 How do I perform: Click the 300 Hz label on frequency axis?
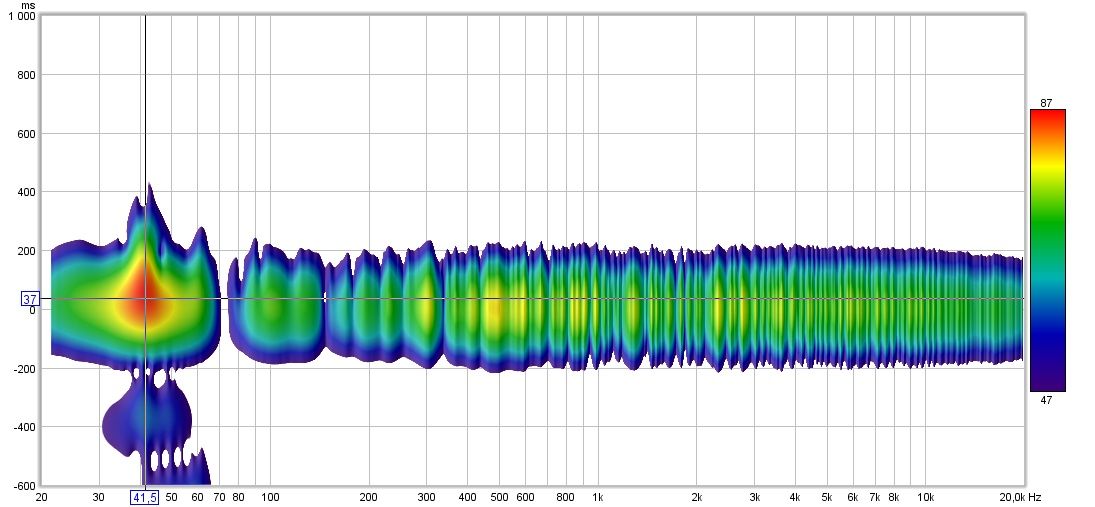click(426, 497)
